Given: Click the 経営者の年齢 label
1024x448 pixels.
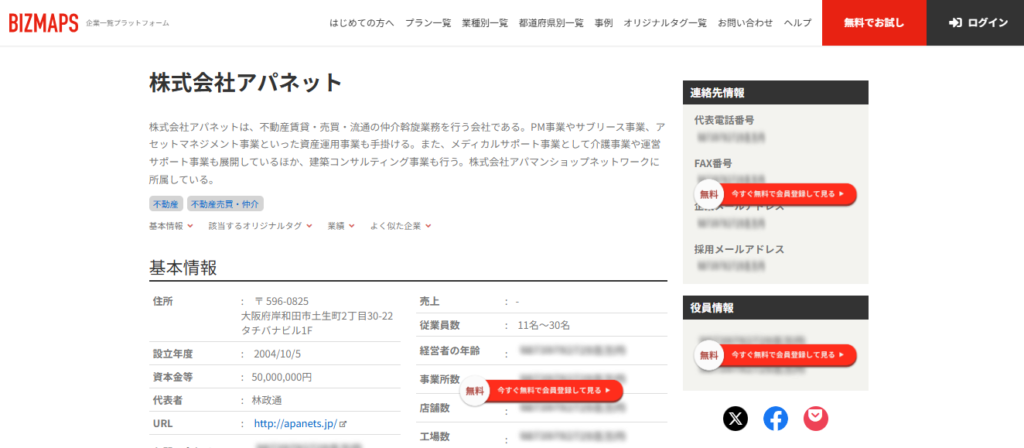Looking at the screenshot, I should pyautogui.click(x=449, y=351).
